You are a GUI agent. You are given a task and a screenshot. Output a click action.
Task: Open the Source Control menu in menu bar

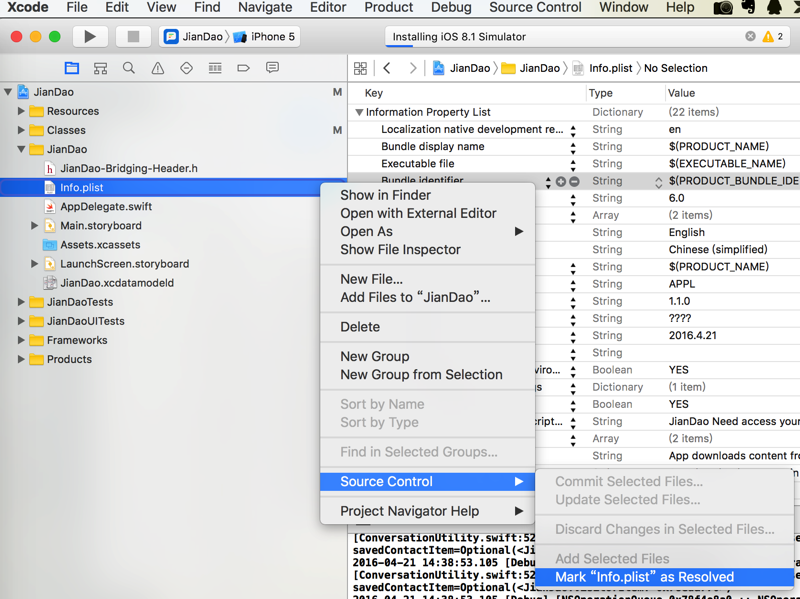[x=535, y=7]
